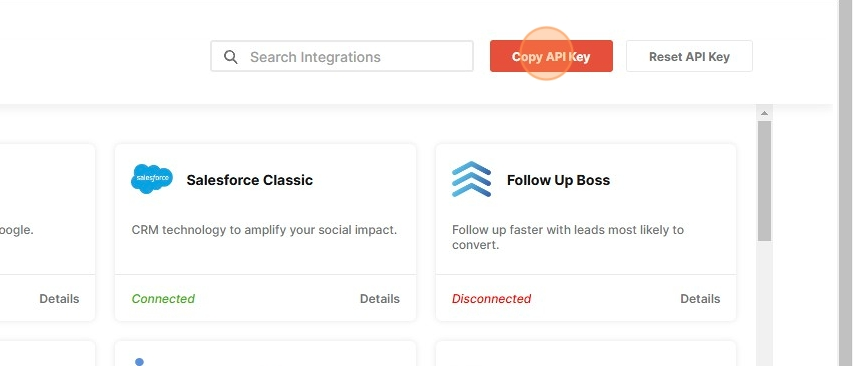Click the integrations list scrollbar thumb
This screenshot has width=853, height=366.
(x=764, y=181)
